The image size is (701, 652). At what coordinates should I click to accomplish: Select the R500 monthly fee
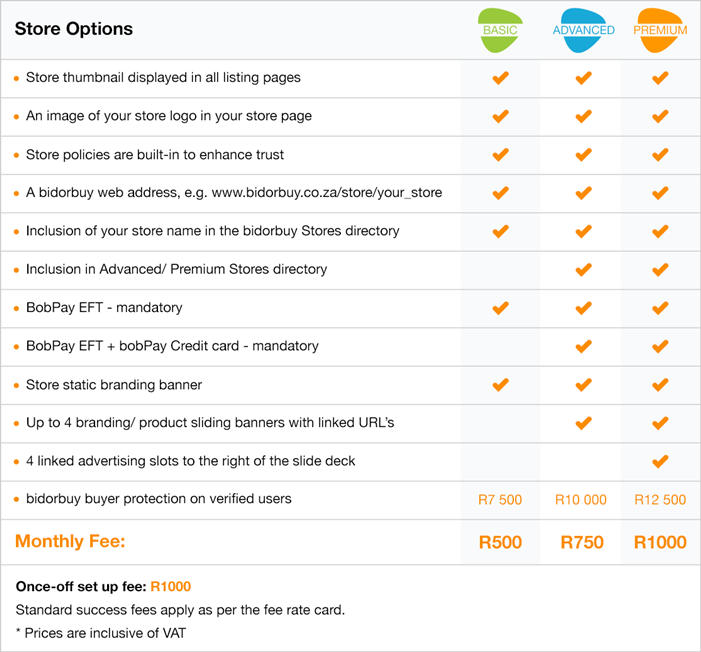[x=500, y=542]
